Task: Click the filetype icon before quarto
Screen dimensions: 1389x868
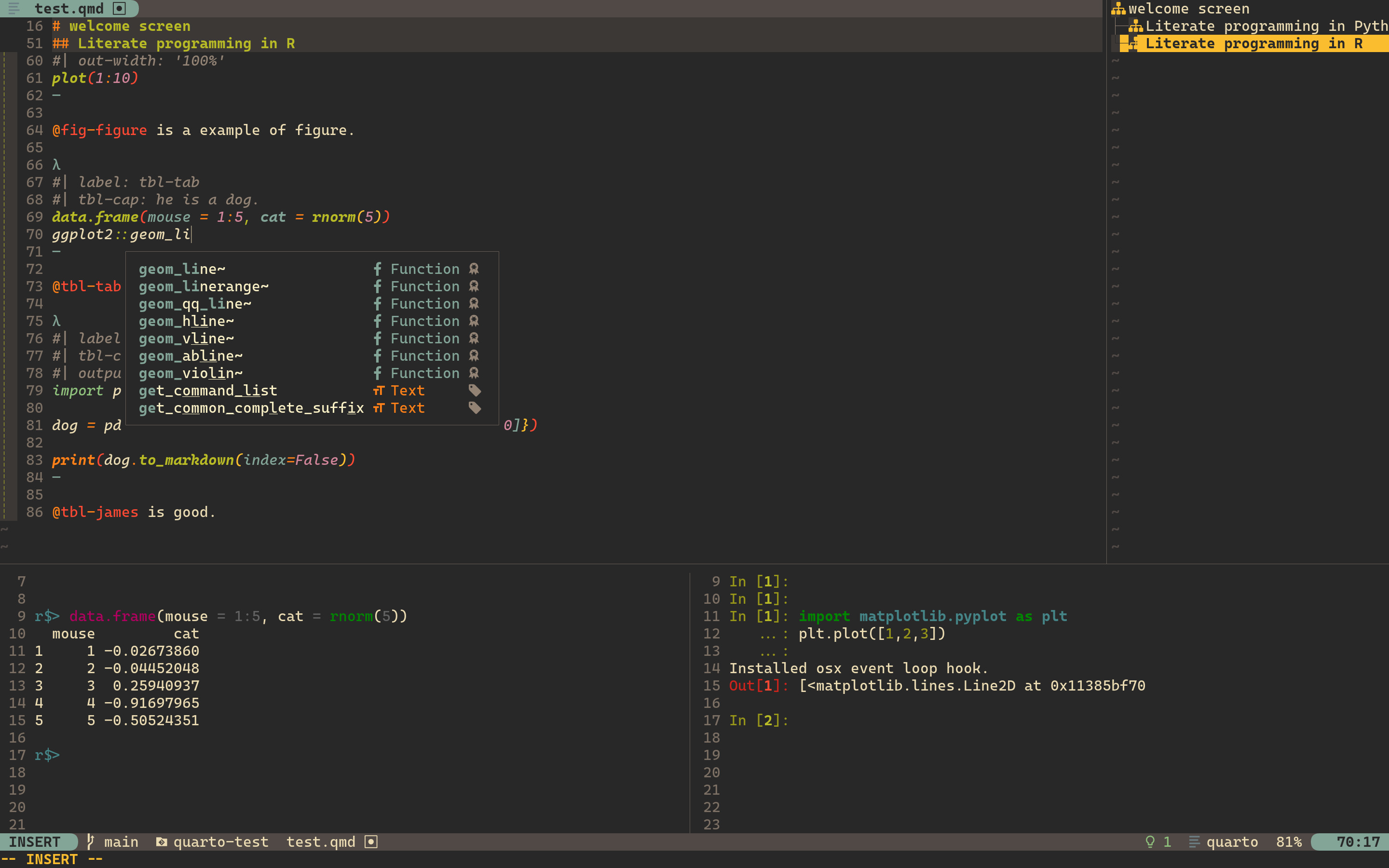Action: tap(1194, 841)
